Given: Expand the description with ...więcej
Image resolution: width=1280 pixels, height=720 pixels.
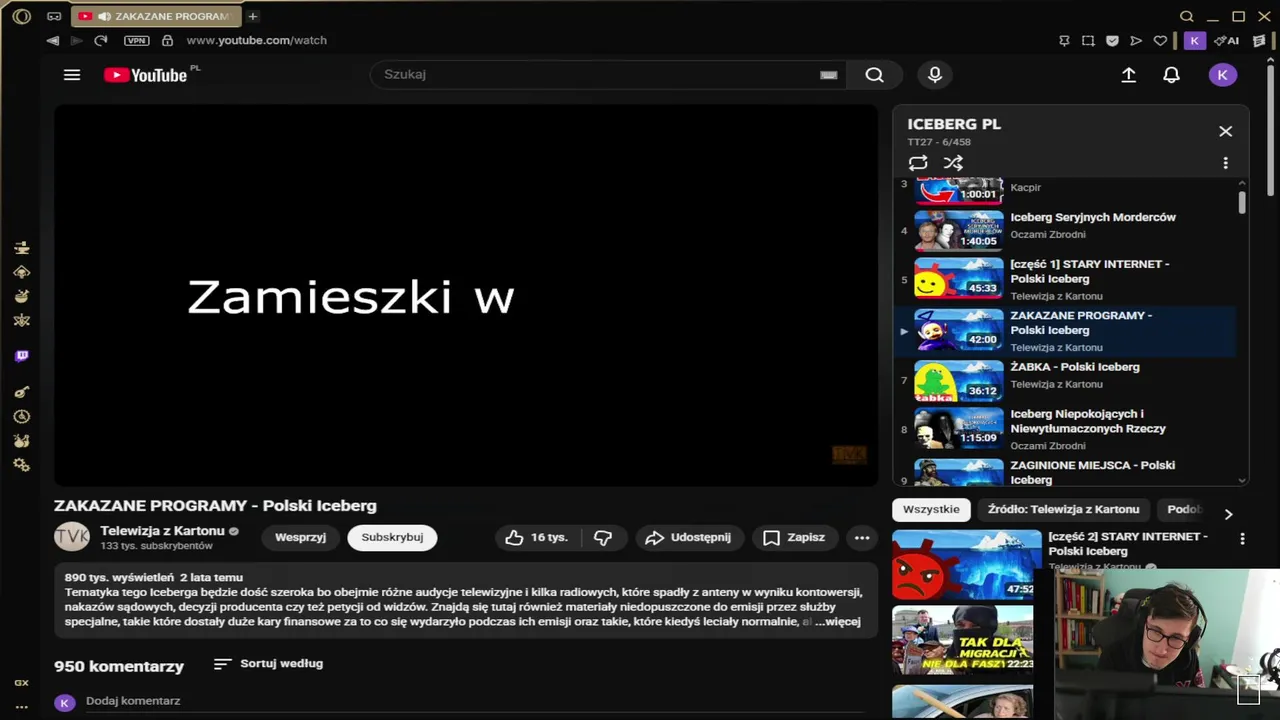Looking at the screenshot, I should tap(838, 621).
